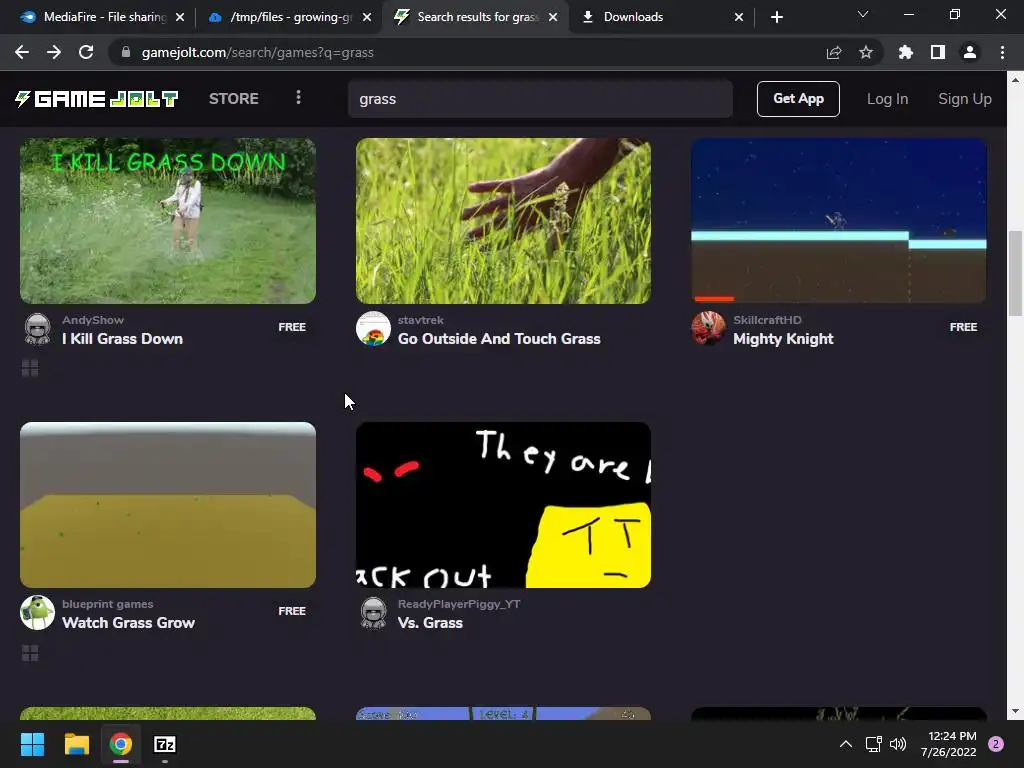Click Windows platform icon under I Kill Grass Down
Viewport: 1024px width, 768px height.
click(x=30, y=368)
